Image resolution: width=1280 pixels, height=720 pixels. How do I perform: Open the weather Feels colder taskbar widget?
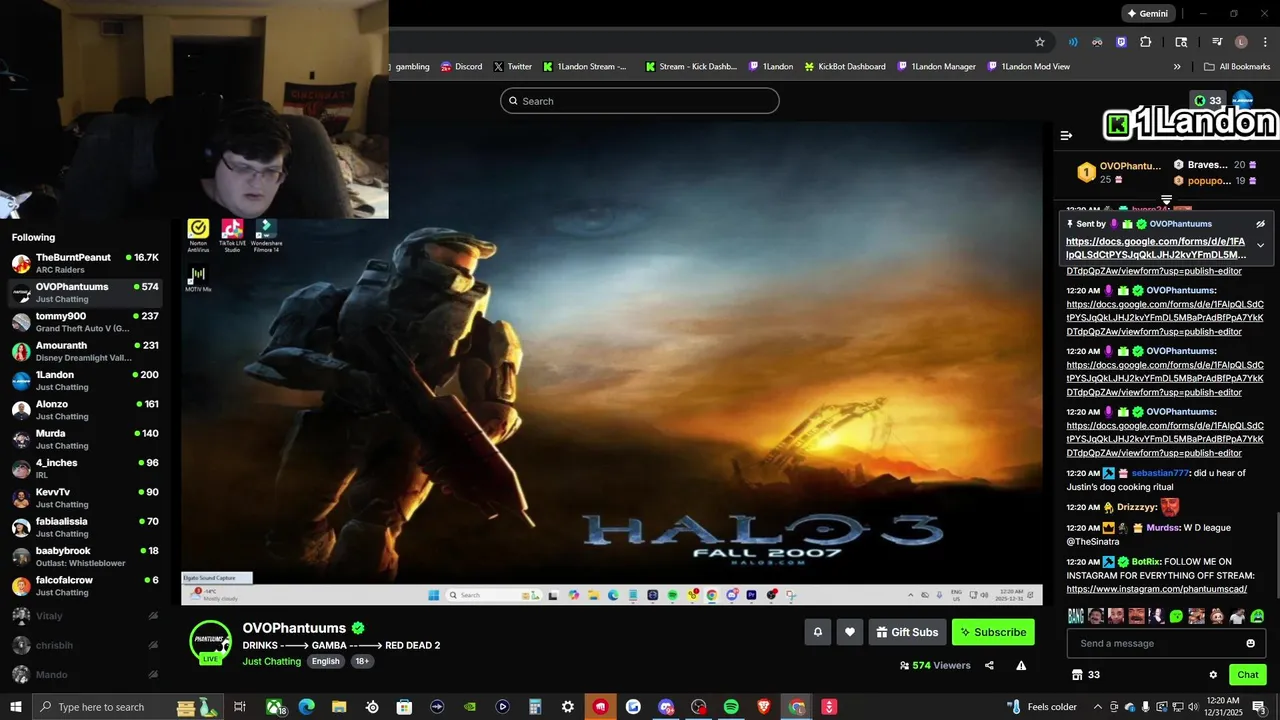[1041, 707]
